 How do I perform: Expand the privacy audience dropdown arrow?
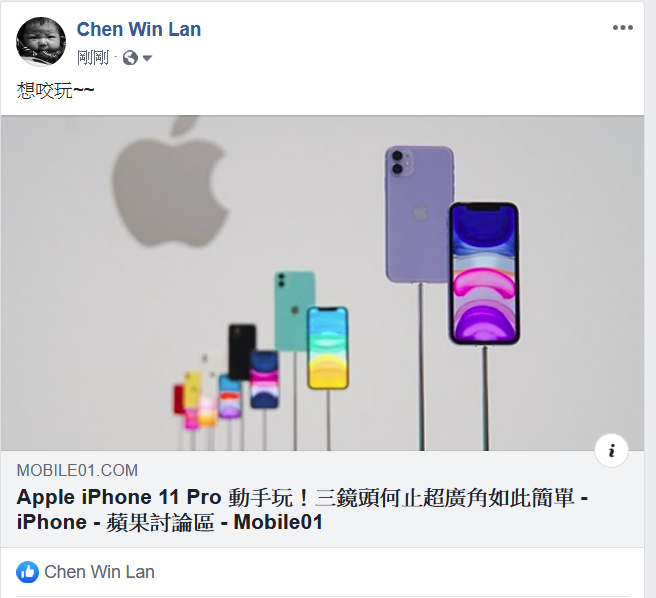pos(147,58)
